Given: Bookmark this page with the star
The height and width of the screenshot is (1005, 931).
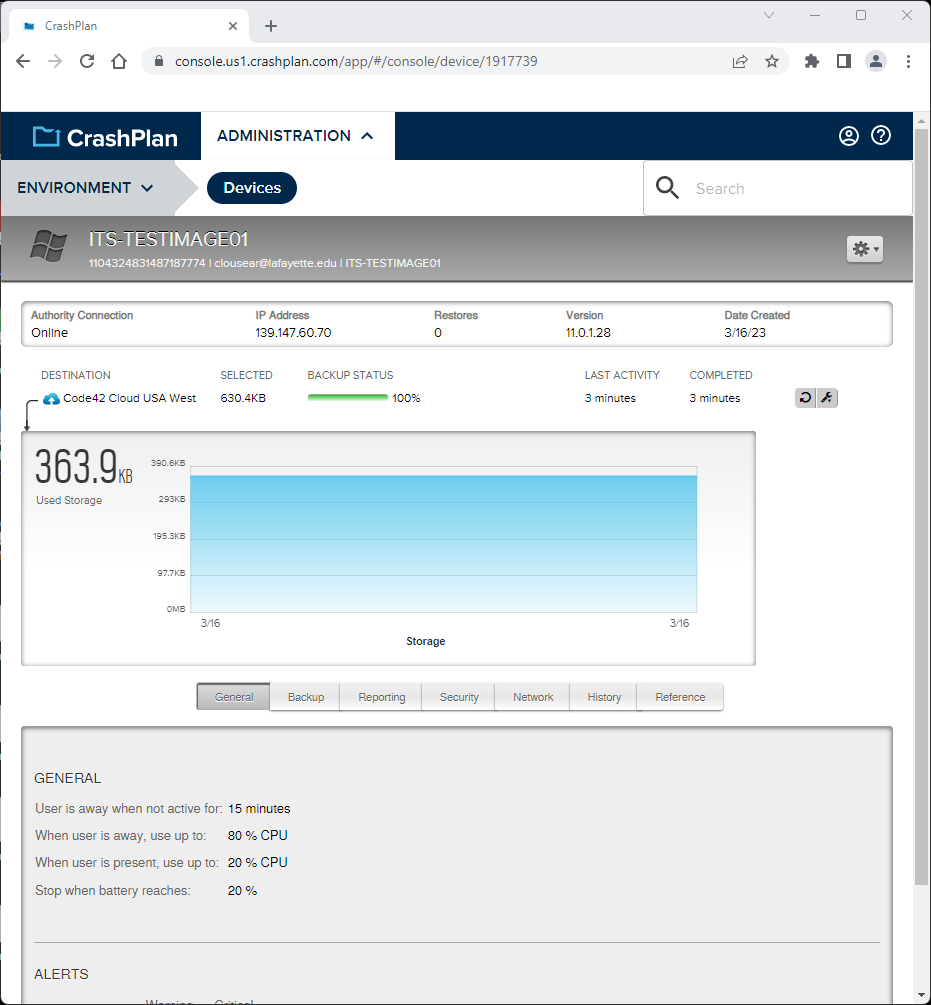Looking at the screenshot, I should coord(772,61).
